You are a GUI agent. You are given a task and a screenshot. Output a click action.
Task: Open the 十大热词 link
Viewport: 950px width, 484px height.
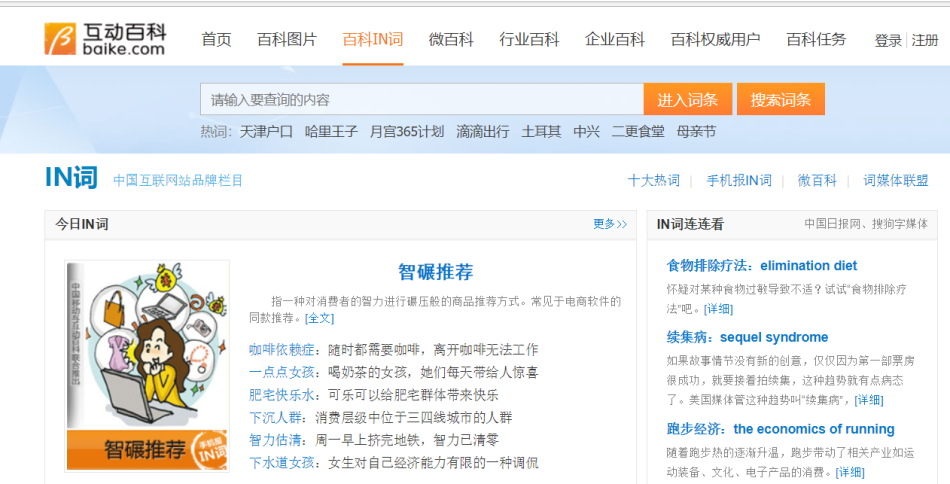coord(653,180)
